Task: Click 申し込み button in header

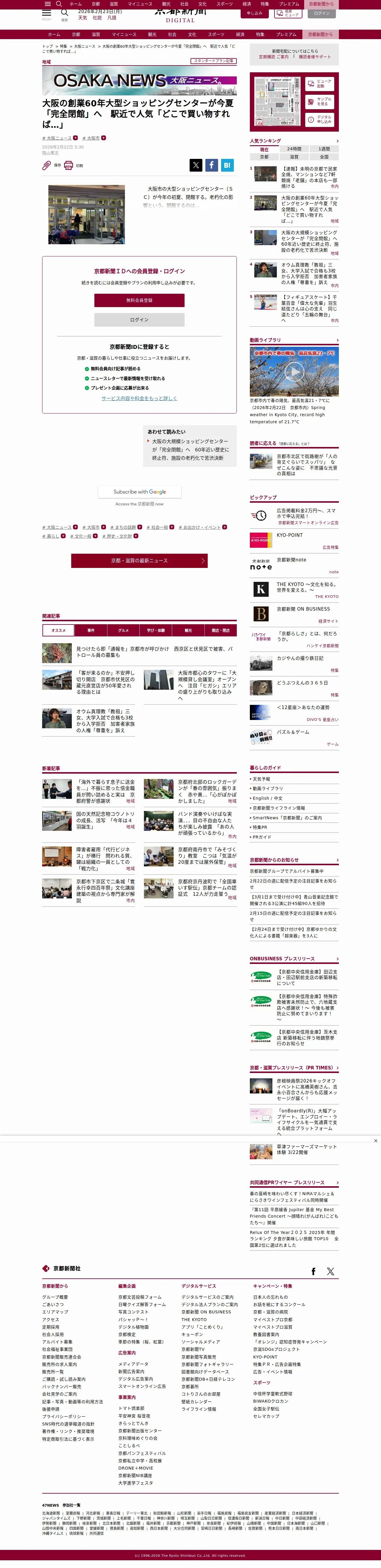Action: tap(254, 13)
